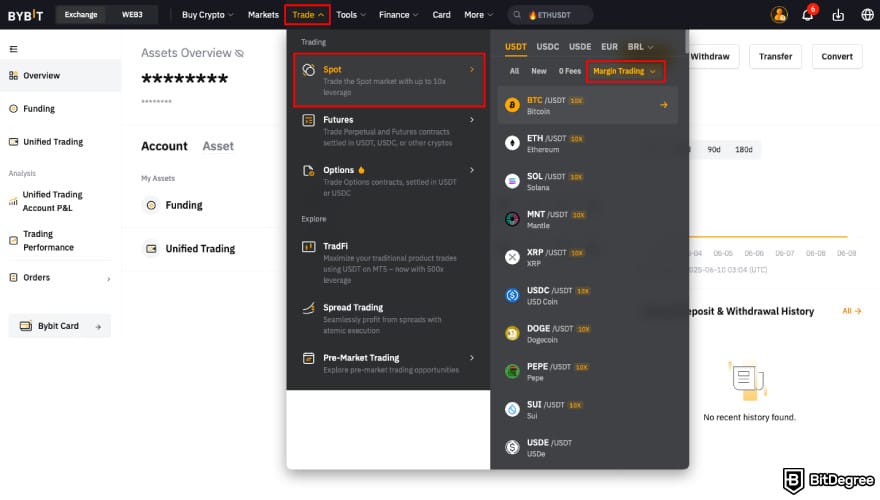Collapse the Trade dropdown menu
Image resolution: width=880 pixels, height=500 pixels.
tap(308, 15)
